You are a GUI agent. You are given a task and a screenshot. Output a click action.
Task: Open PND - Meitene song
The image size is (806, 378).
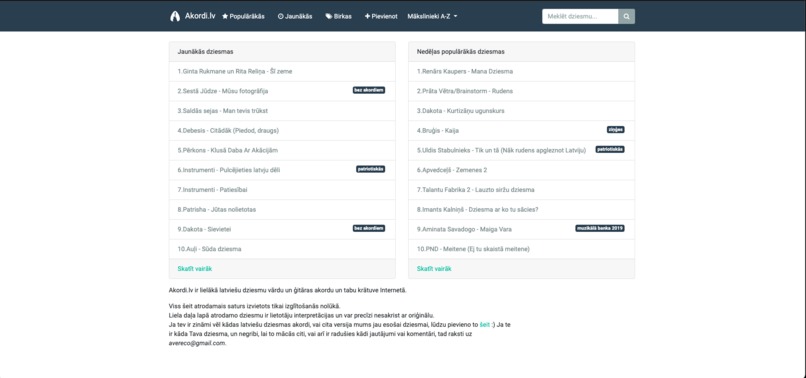(x=473, y=249)
